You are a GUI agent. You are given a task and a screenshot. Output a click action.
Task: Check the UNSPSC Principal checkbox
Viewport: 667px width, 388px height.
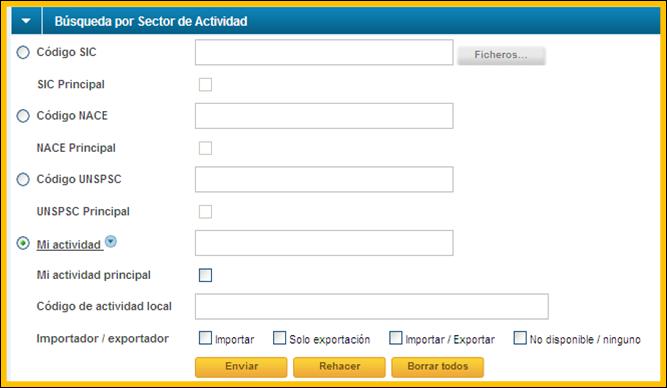pyautogui.click(x=205, y=211)
